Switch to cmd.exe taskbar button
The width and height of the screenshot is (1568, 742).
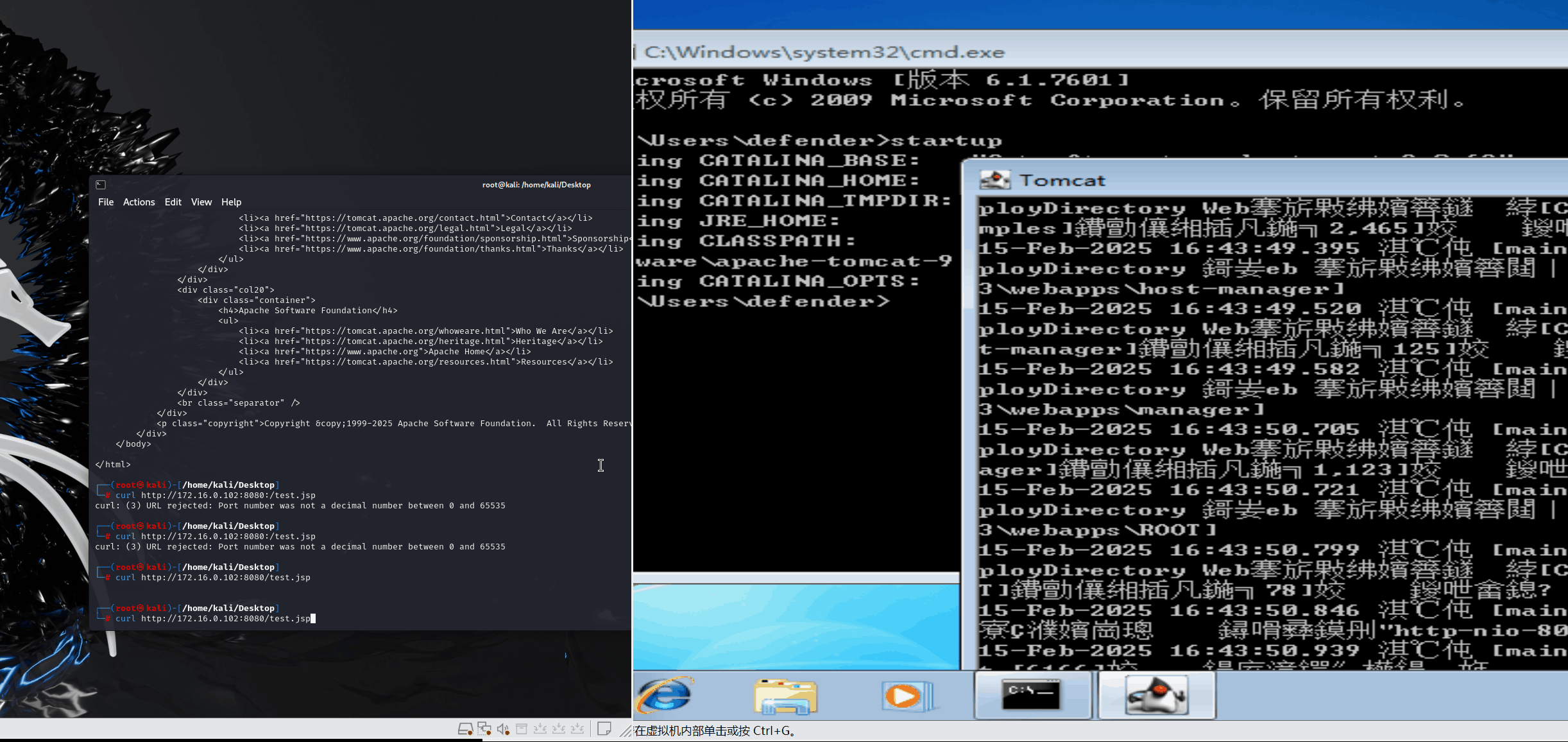pyautogui.click(x=1031, y=696)
